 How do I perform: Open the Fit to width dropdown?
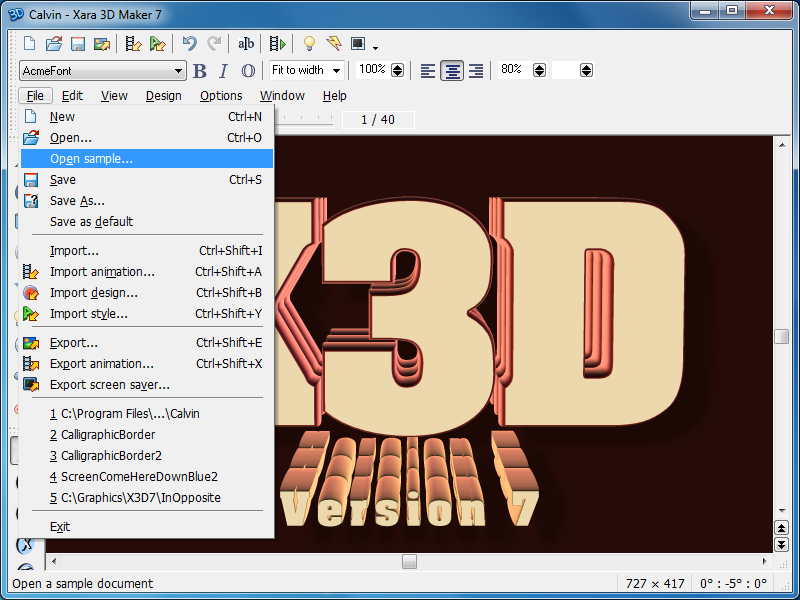[307, 70]
